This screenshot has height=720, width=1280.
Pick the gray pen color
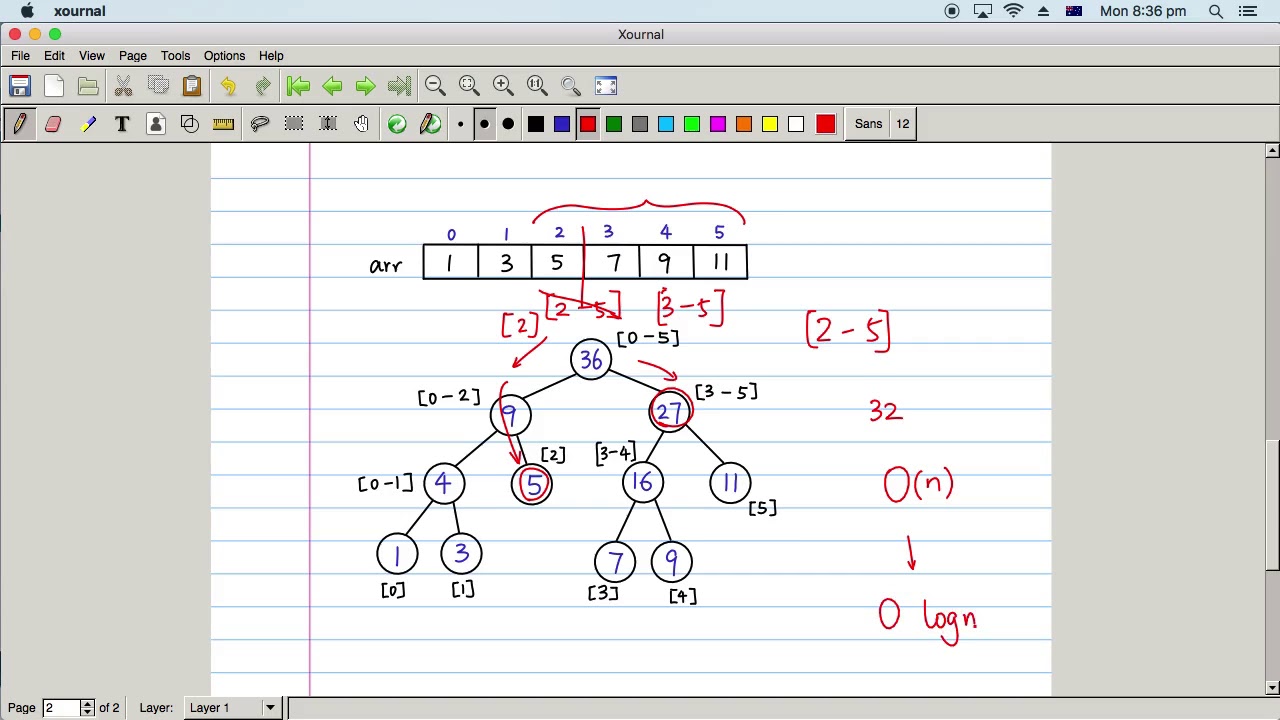[x=640, y=124]
